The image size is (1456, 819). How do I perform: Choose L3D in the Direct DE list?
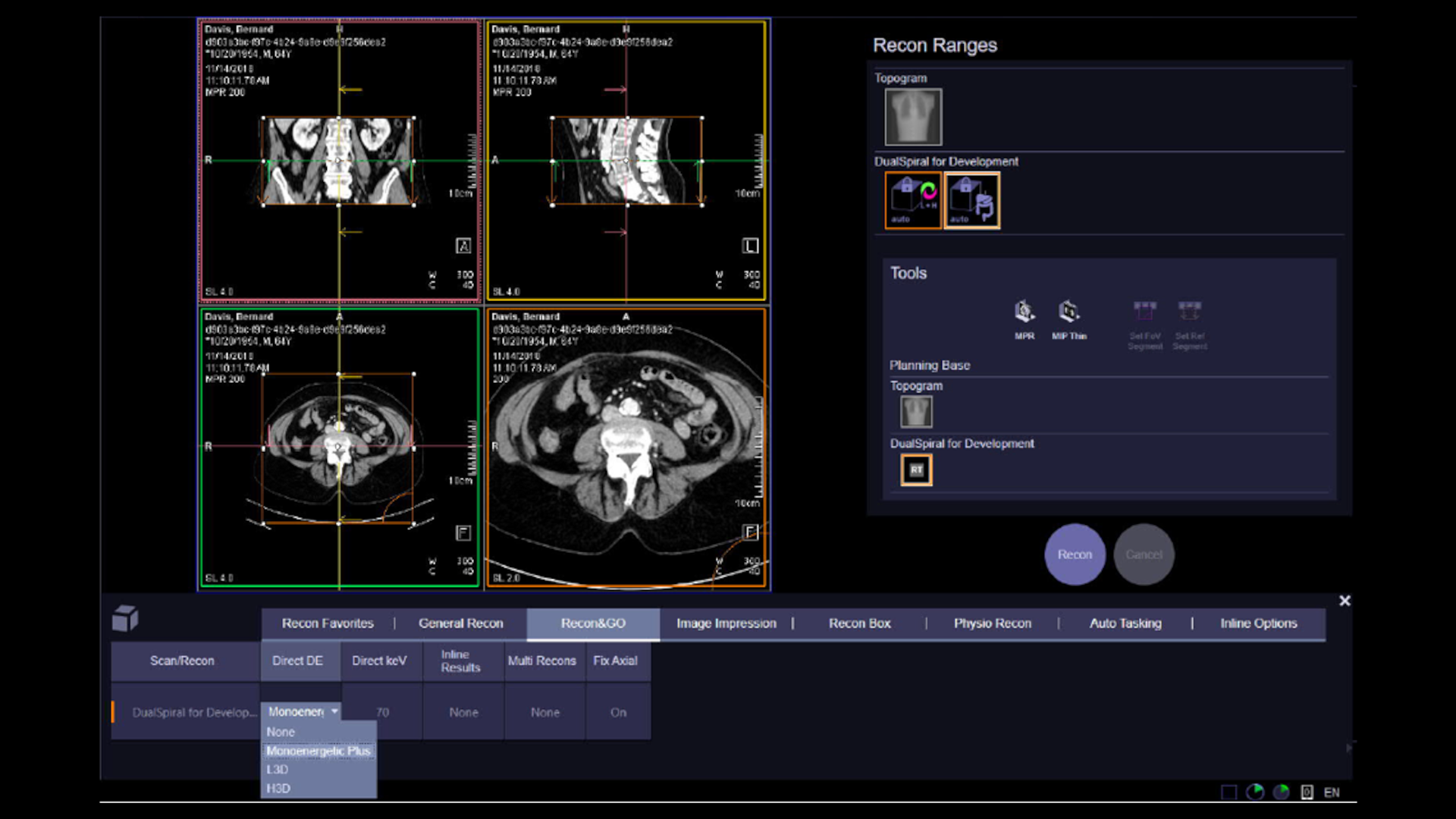(277, 769)
